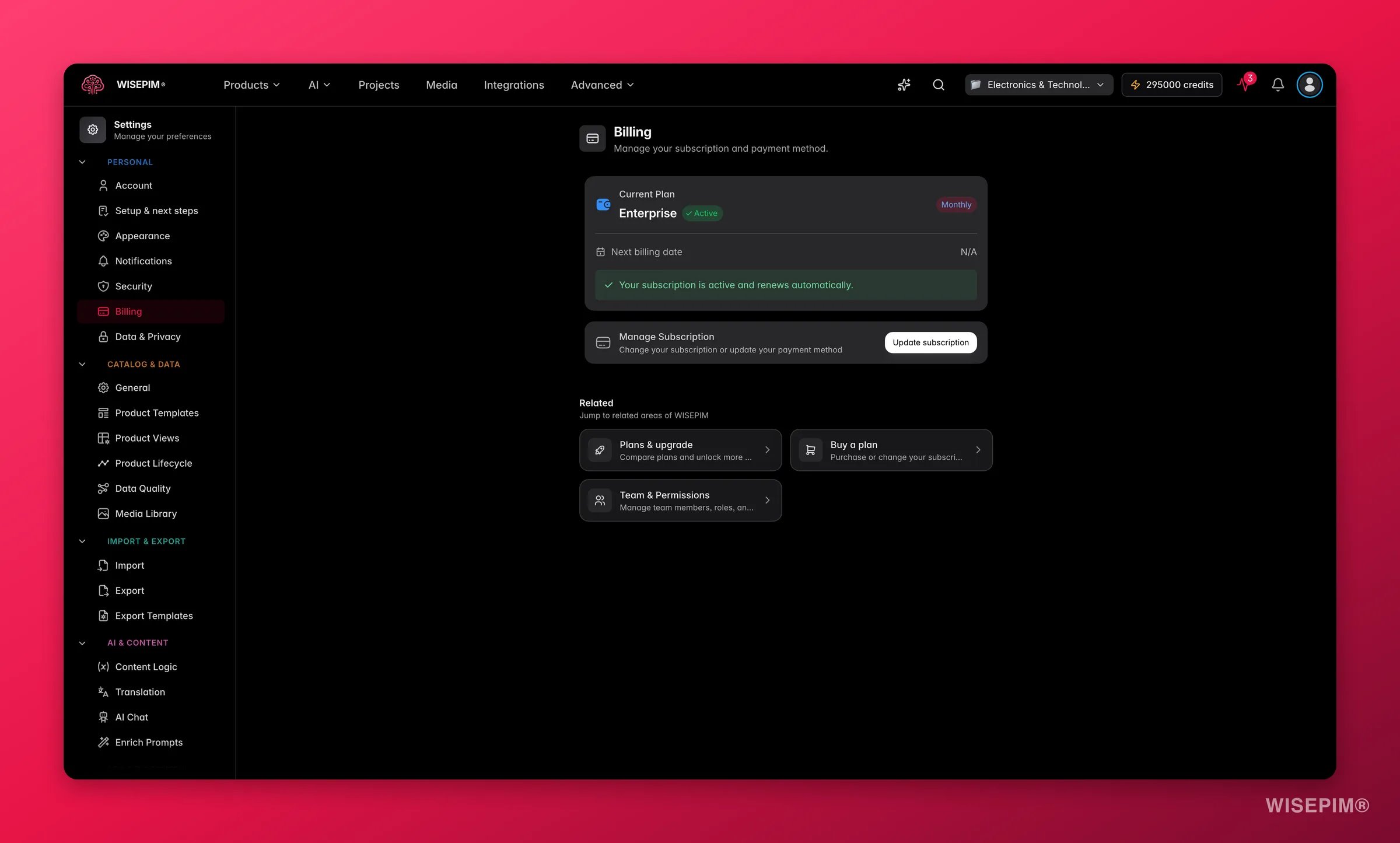
Task: Open the search magnifier icon
Action: [x=938, y=85]
